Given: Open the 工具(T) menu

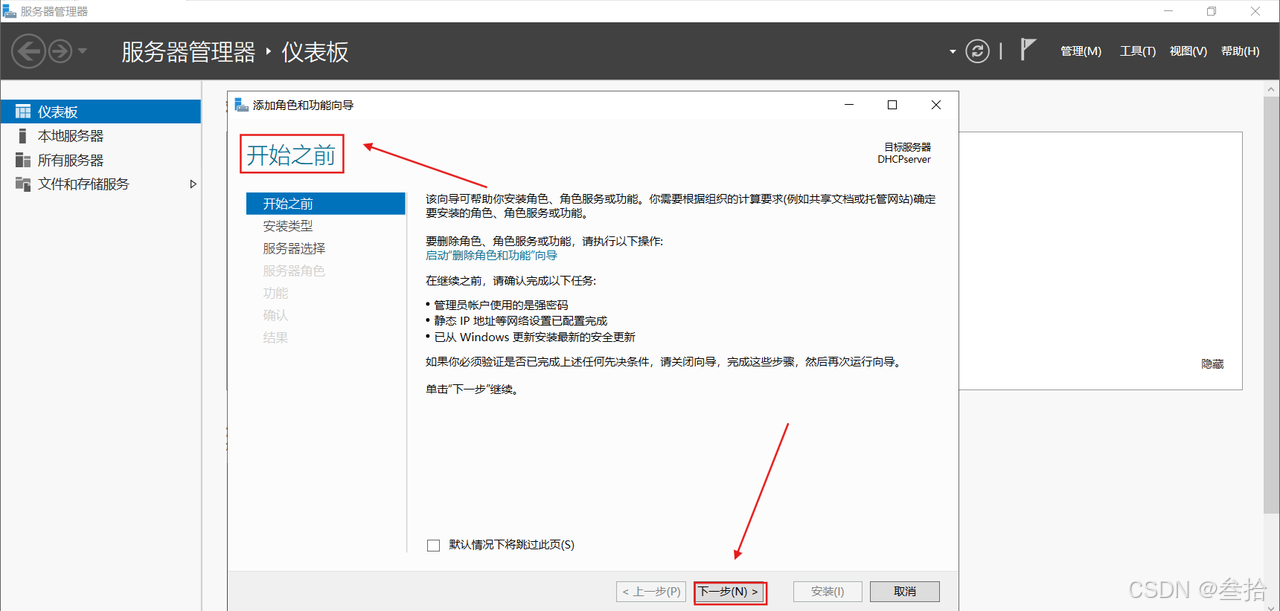Looking at the screenshot, I should (x=1137, y=51).
